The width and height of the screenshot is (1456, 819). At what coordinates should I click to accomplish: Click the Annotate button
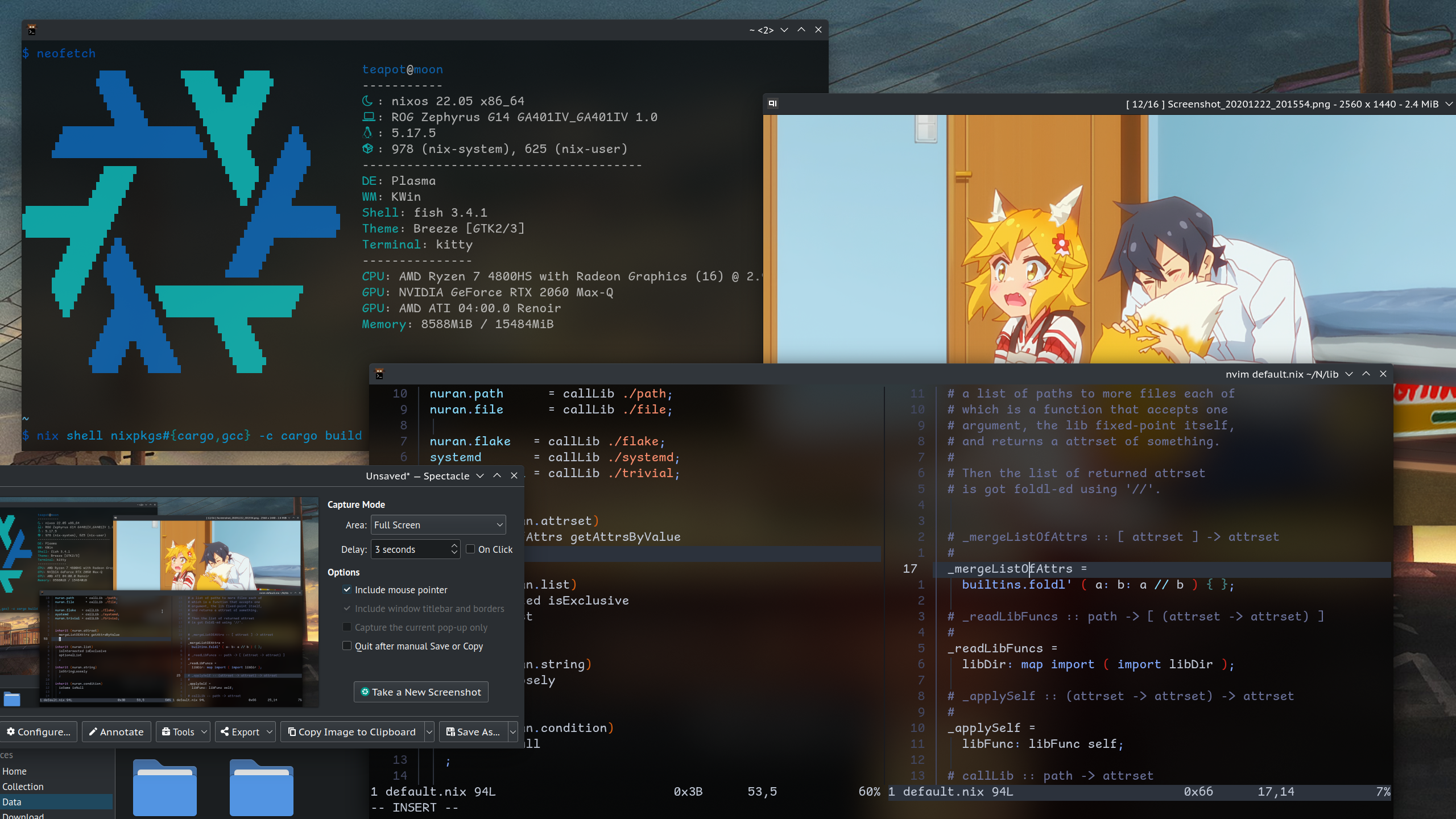tap(117, 732)
